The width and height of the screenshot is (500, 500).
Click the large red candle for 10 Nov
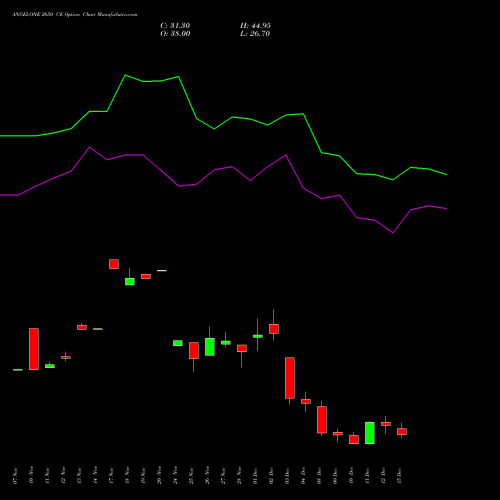click(x=34, y=349)
